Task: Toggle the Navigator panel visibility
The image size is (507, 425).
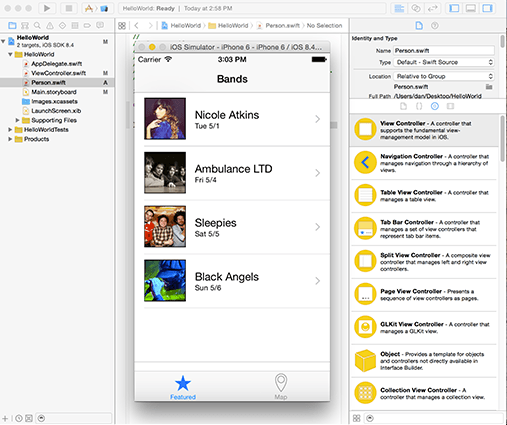Action: [x=454, y=8]
